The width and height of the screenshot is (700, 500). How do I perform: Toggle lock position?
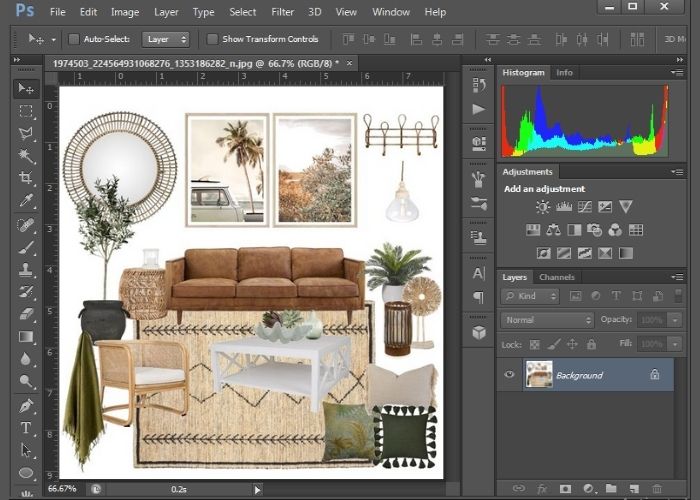[x=572, y=344]
